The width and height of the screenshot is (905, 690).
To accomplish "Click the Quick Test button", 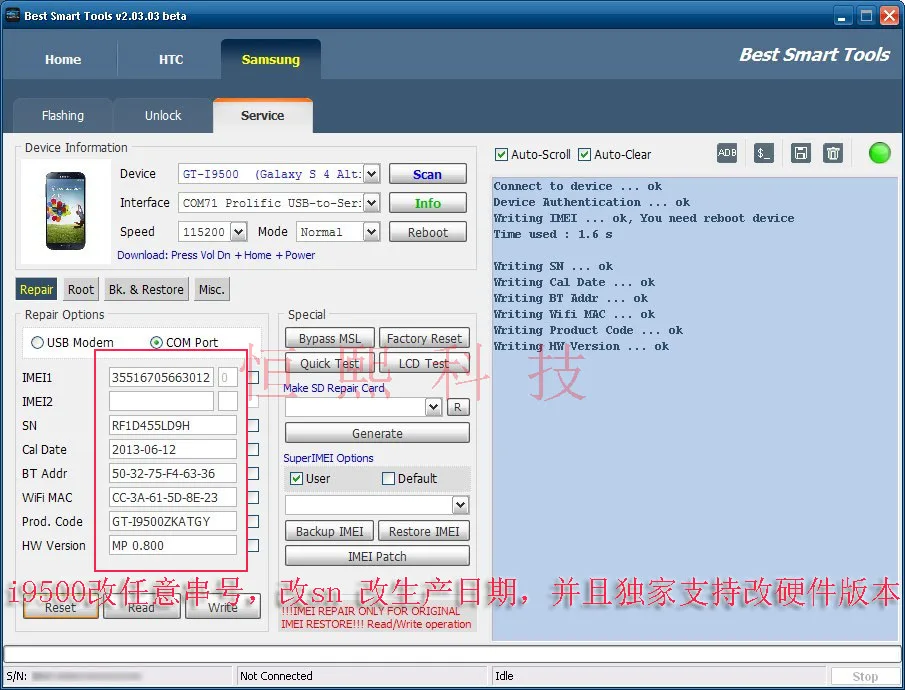I will point(330,363).
